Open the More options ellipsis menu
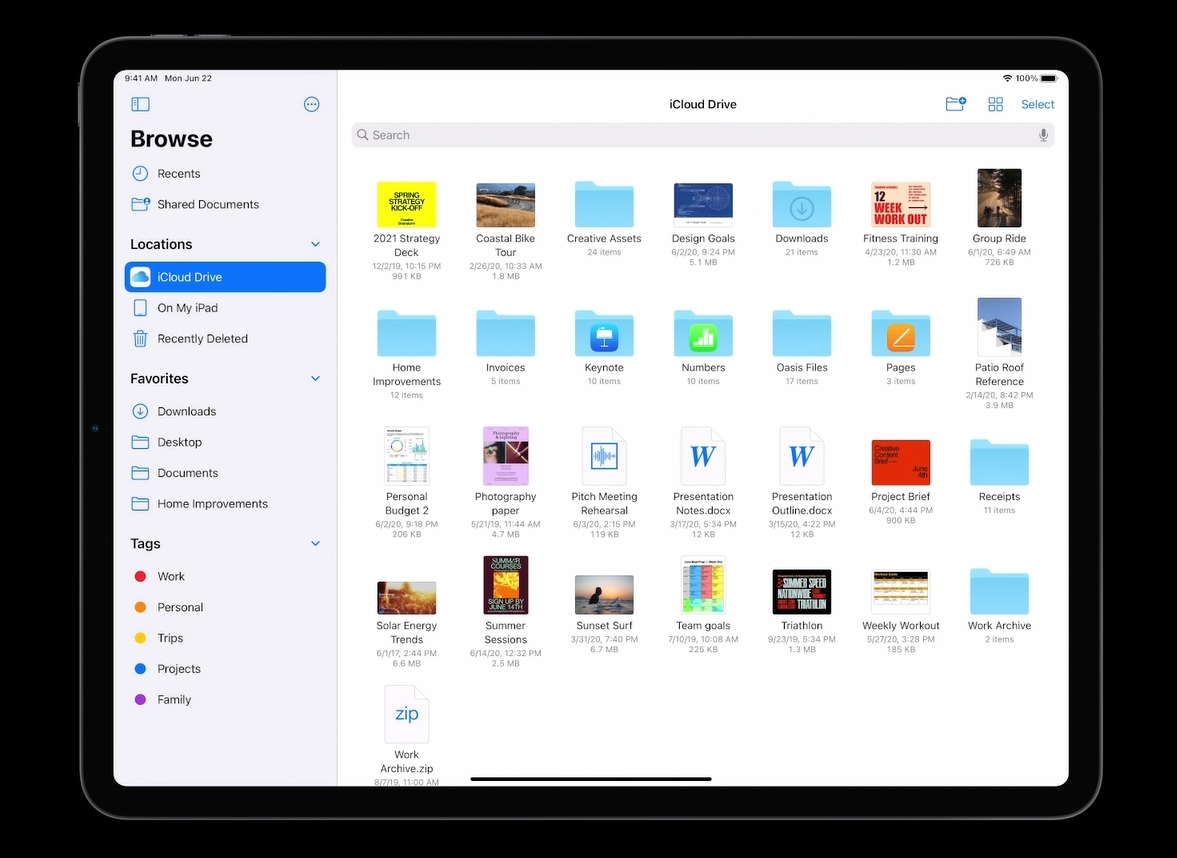The height and width of the screenshot is (858, 1177). click(312, 104)
